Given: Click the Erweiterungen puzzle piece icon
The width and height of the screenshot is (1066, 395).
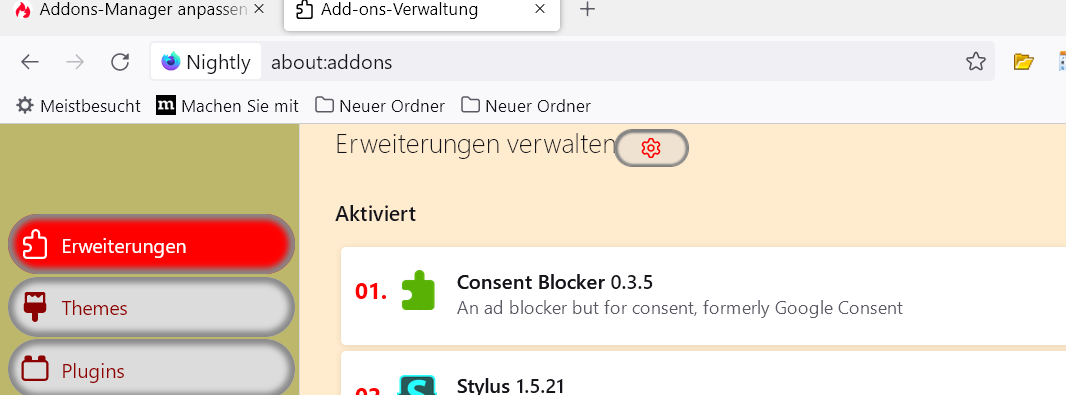Looking at the screenshot, I should pyautogui.click(x=35, y=245).
